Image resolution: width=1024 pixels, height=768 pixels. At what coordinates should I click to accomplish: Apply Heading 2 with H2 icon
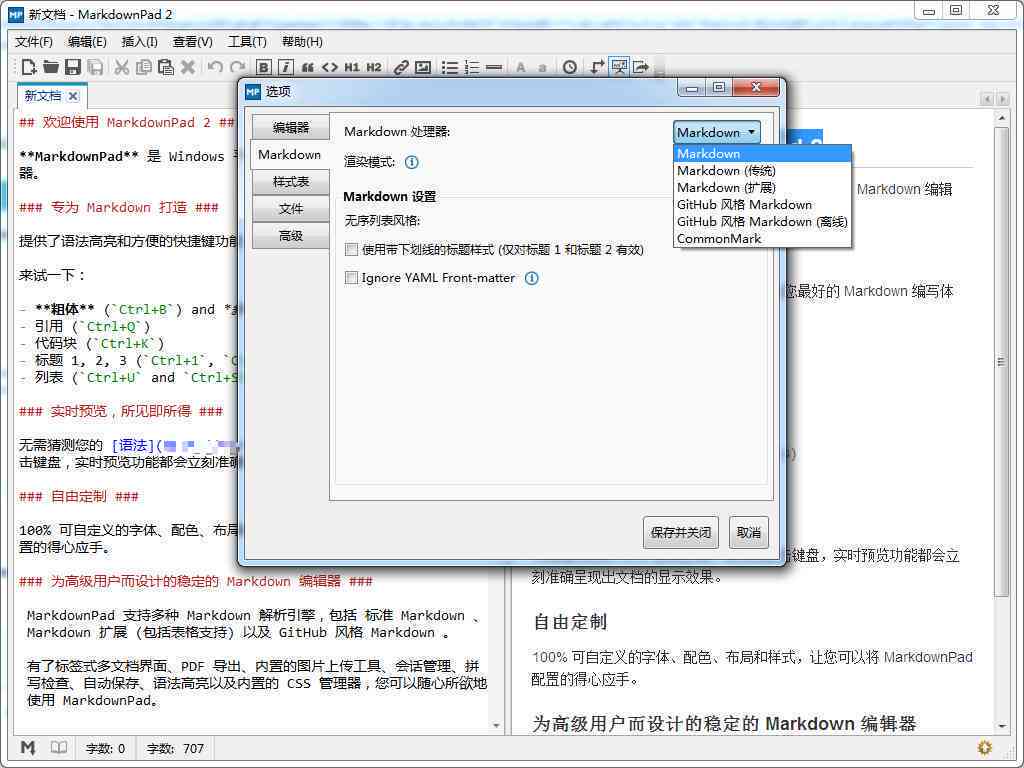tap(374, 67)
